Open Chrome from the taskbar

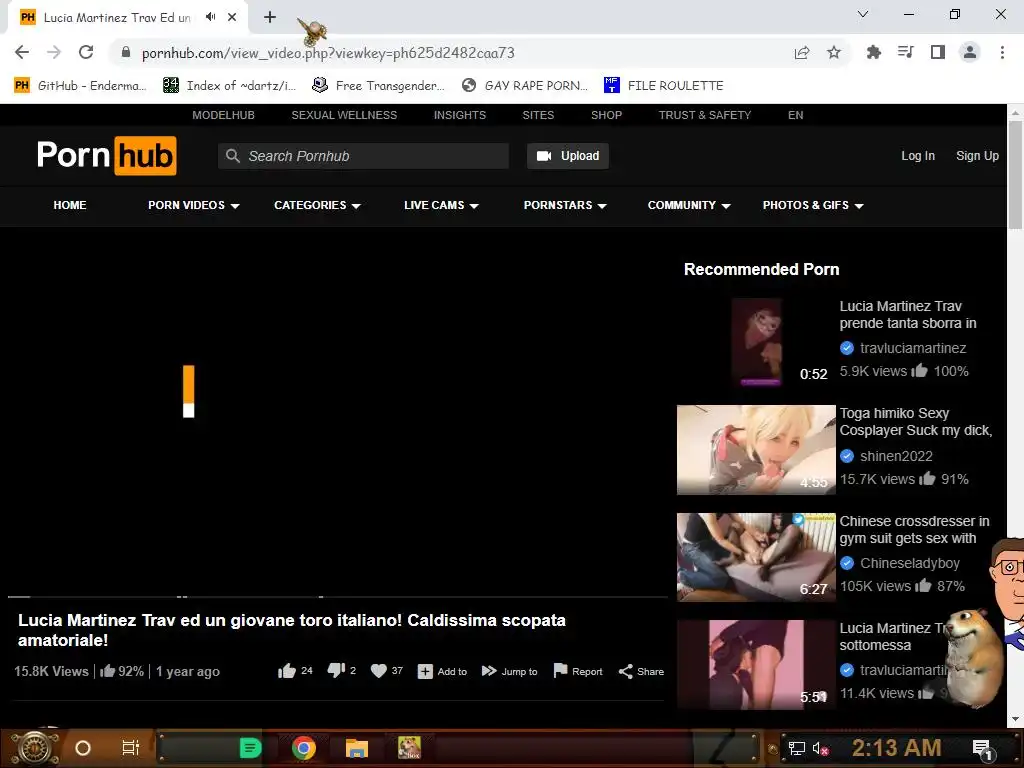(x=304, y=748)
